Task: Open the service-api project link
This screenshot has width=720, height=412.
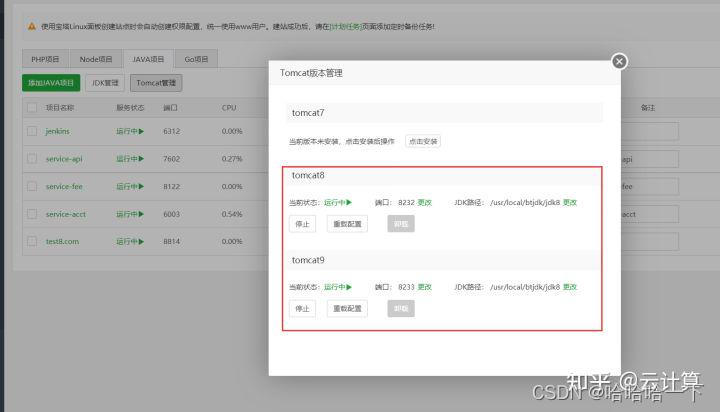Action: click(64, 159)
